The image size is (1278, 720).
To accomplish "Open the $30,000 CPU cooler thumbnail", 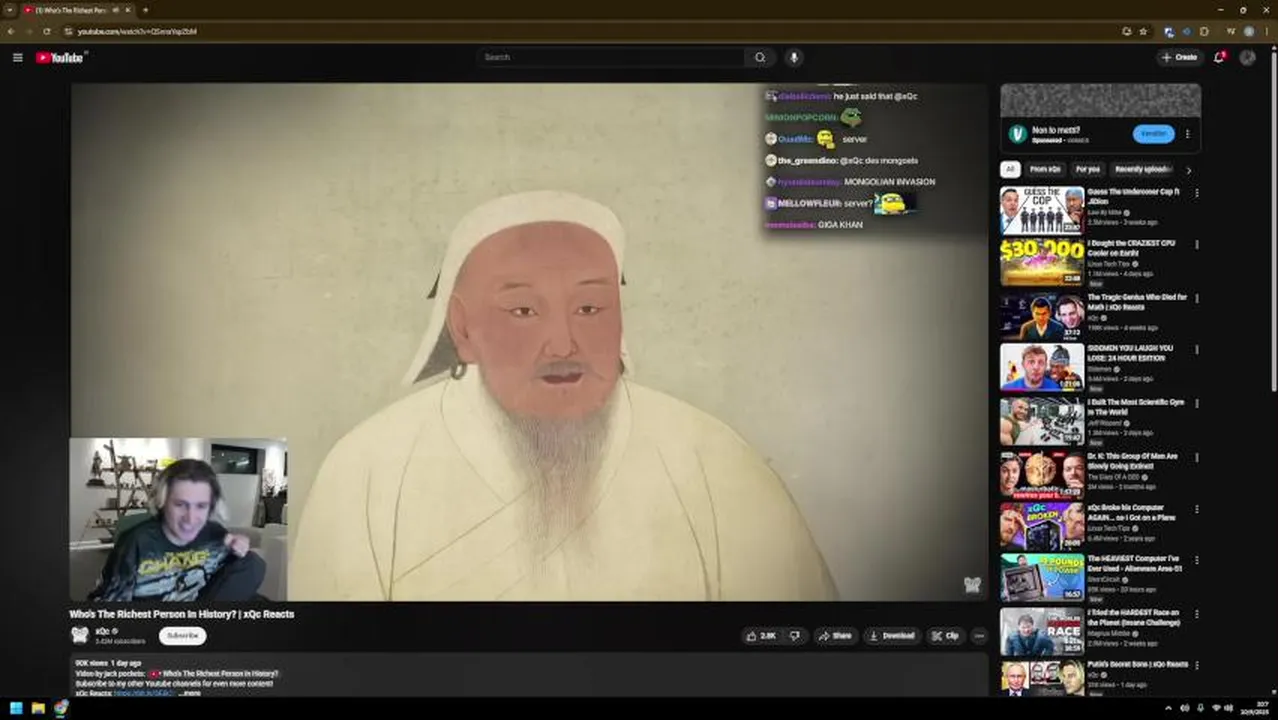I will [1042, 263].
